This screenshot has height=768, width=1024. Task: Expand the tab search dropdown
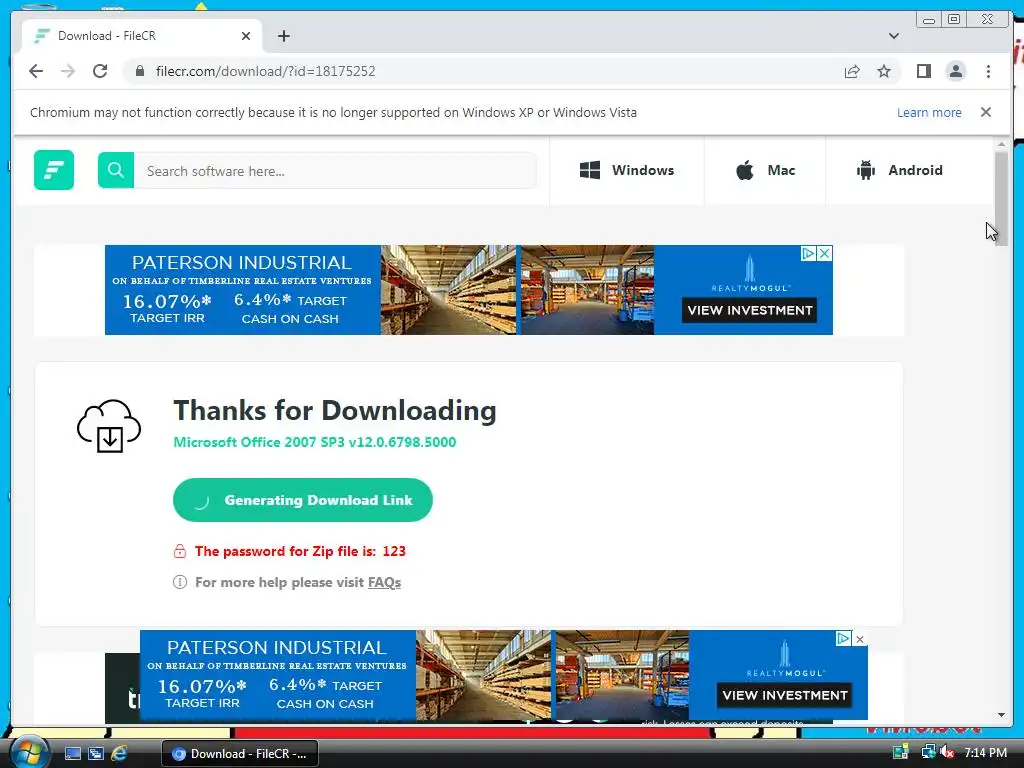point(894,36)
